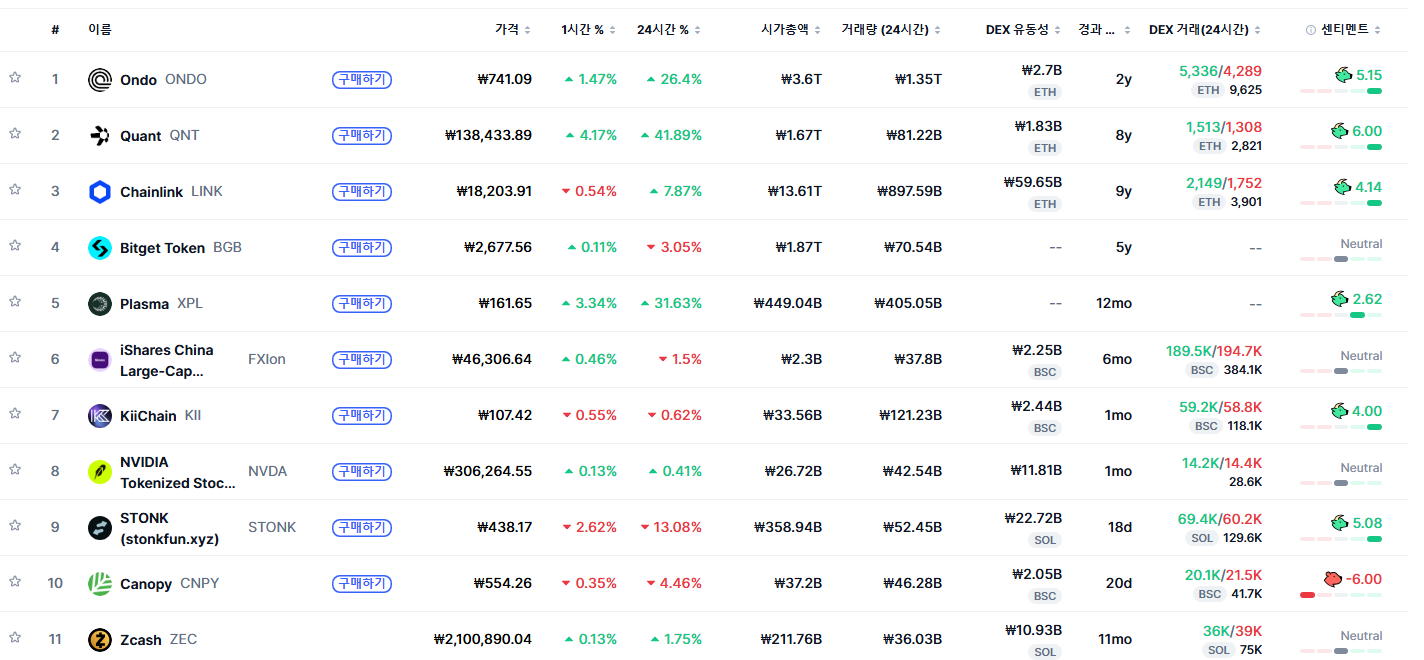Sort by the 1시간 % column header
This screenshot has height=660, width=1424.
pos(589,30)
